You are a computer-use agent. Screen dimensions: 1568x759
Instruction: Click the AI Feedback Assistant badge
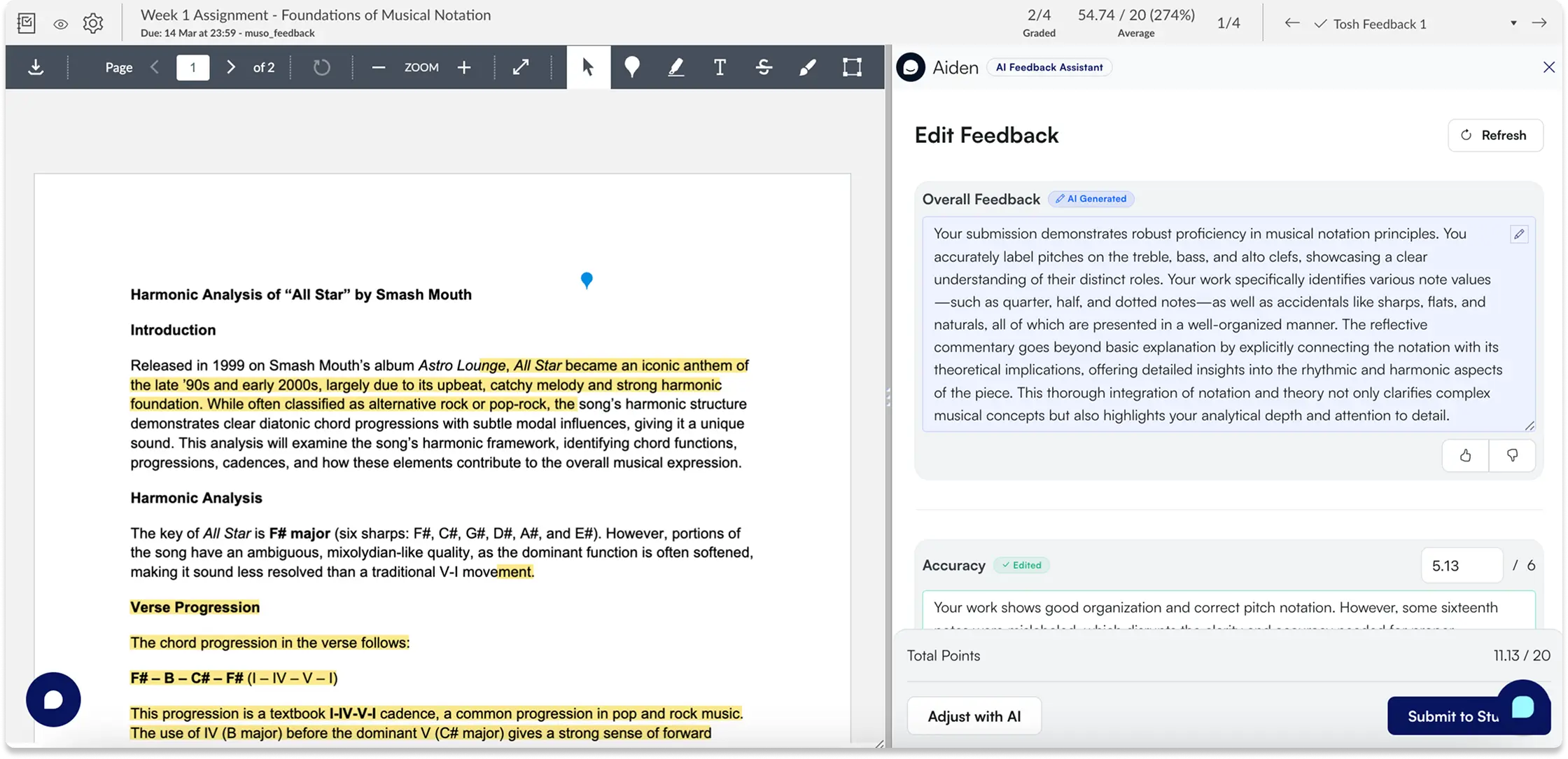[x=1049, y=67]
